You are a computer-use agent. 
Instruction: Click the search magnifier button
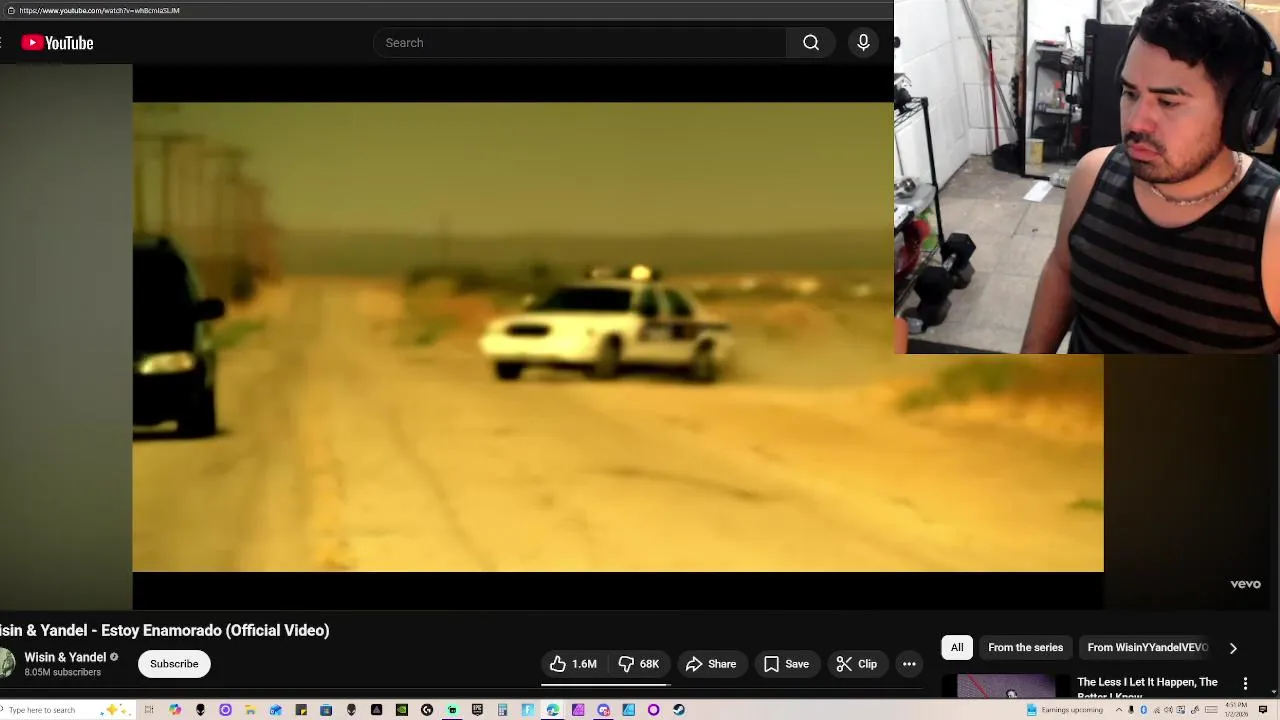click(x=811, y=43)
